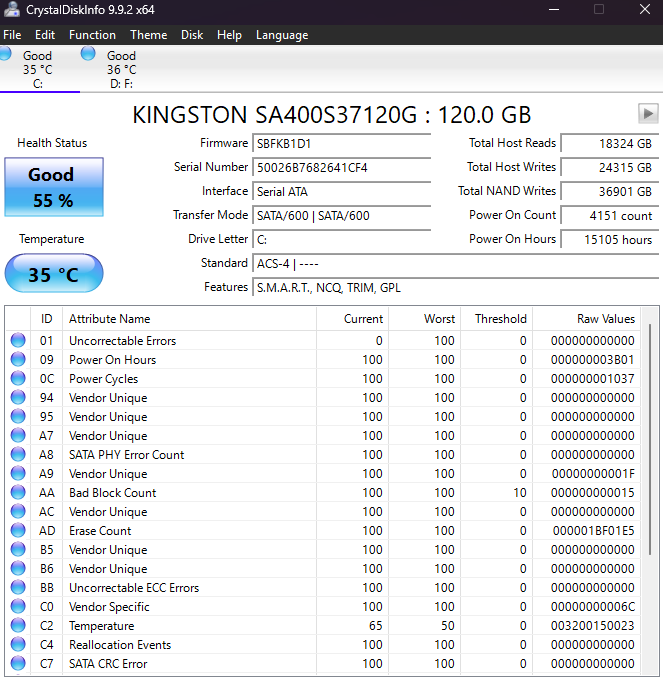Click the Power On Count value 4151 count
This screenshot has height=683, width=663.
tap(609, 216)
